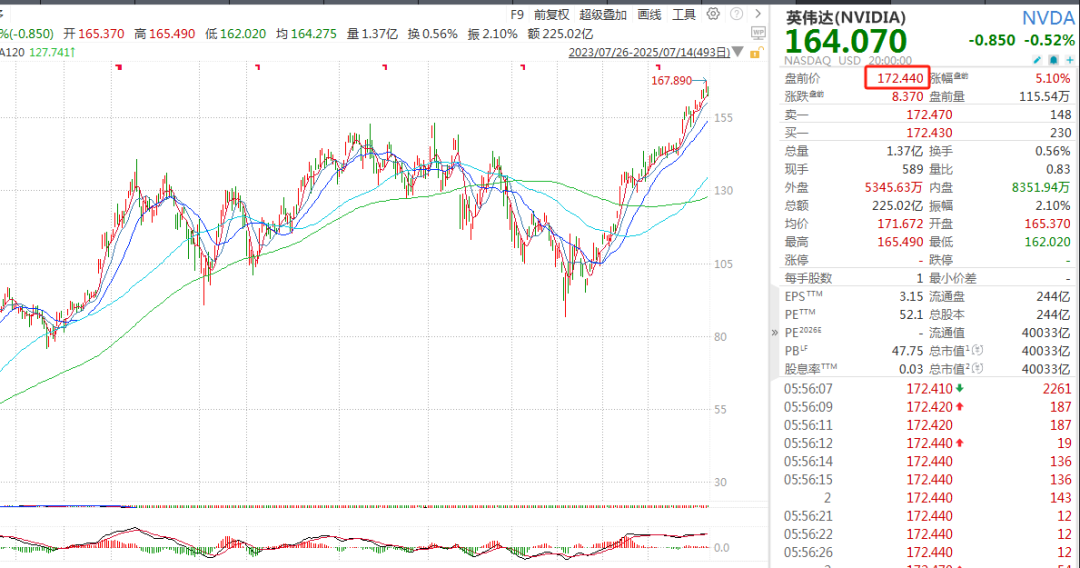The image size is (1080, 568).
Task: Open the 前复权 adjustment menu
Action: tap(551, 15)
